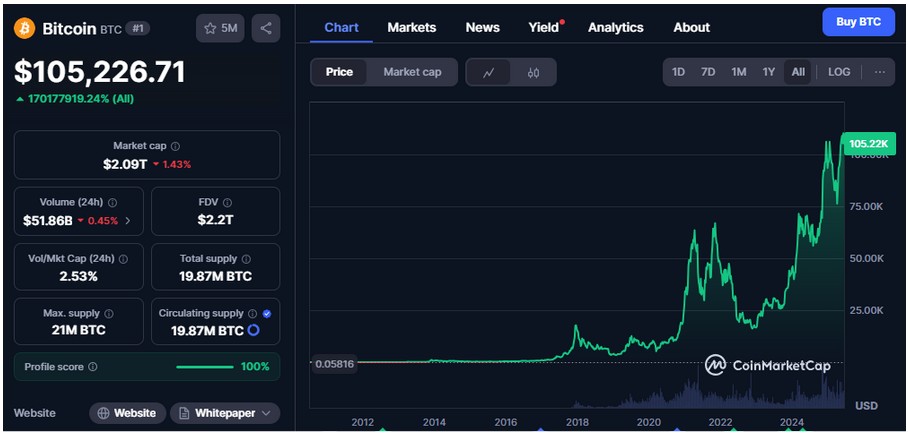Click the USD currency label on chart
This screenshot has height=435, width=908.
click(x=867, y=405)
